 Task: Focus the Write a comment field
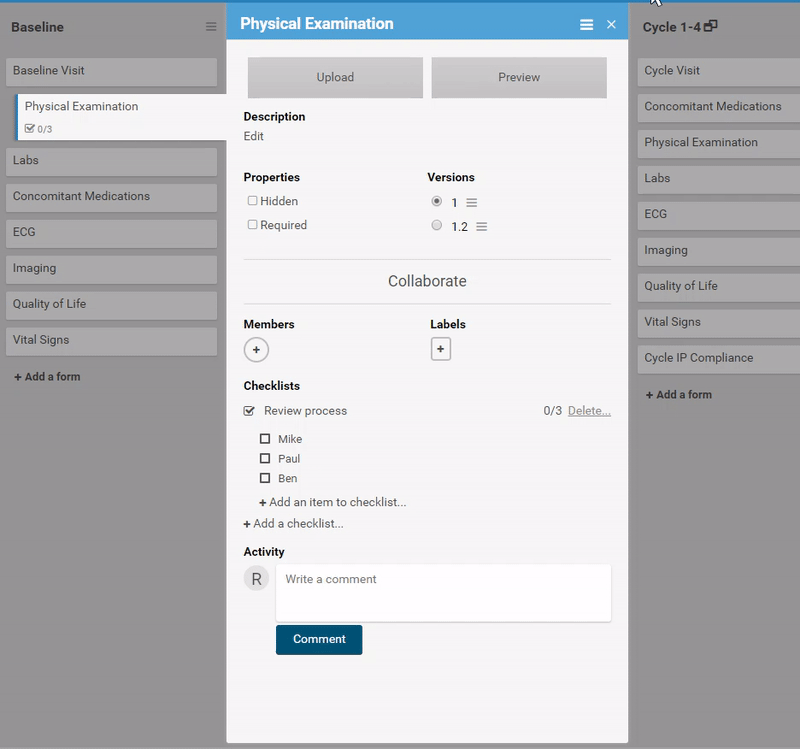pyautogui.click(x=443, y=593)
